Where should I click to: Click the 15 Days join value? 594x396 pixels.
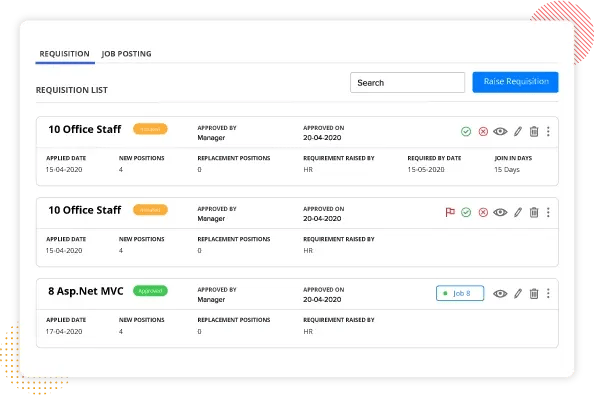click(x=507, y=169)
